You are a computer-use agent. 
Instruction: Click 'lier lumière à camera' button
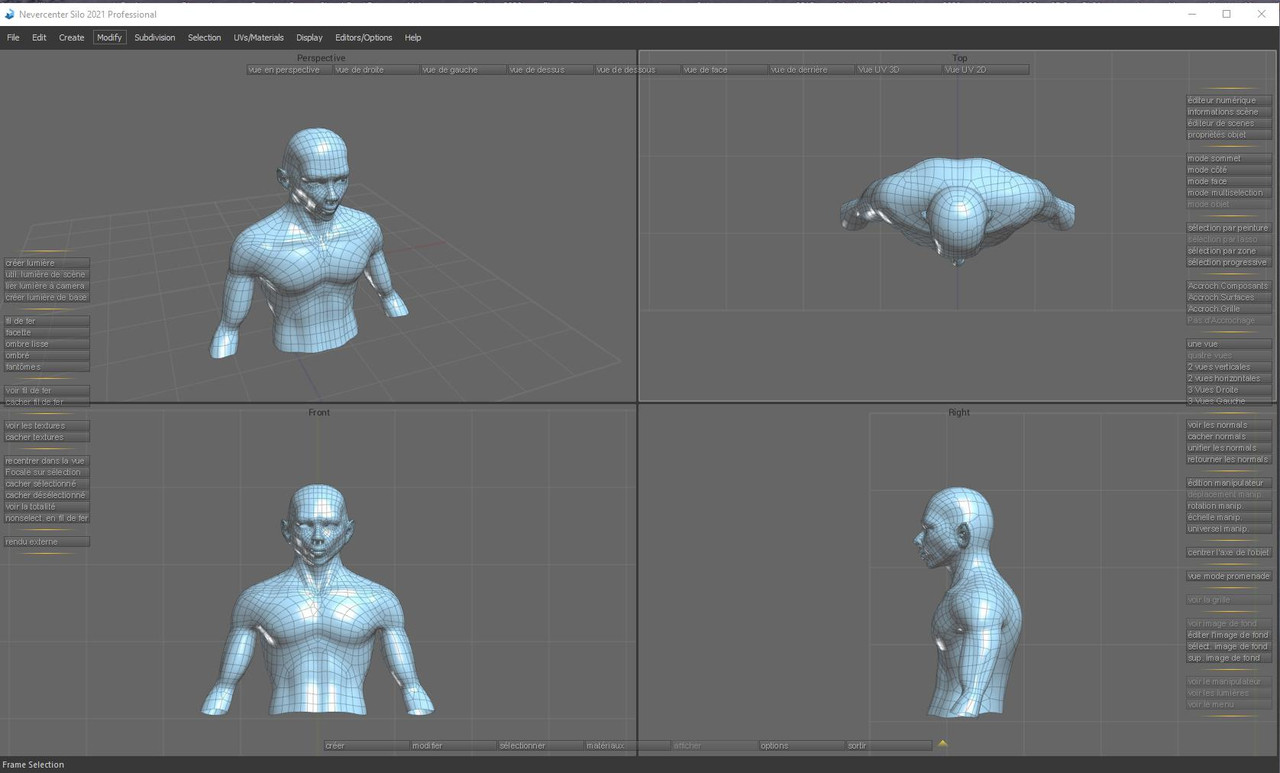(x=46, y=286)
